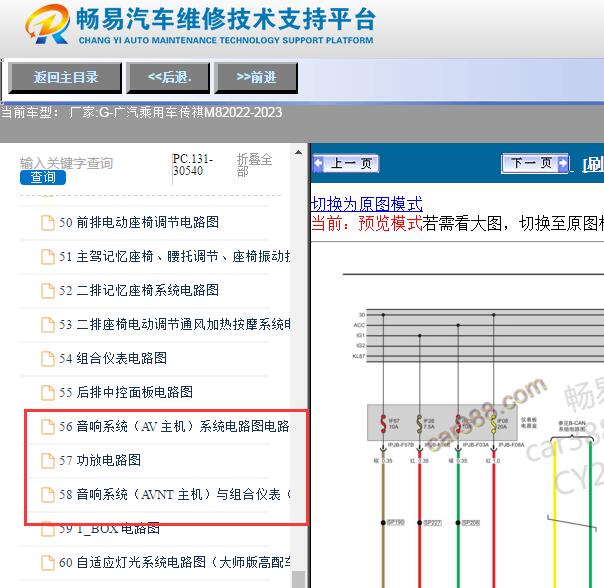The width and height of the screenshot is (604, 588).
Task: Open 60 自适应灯光系统电路图
Action: click(174, 563)
